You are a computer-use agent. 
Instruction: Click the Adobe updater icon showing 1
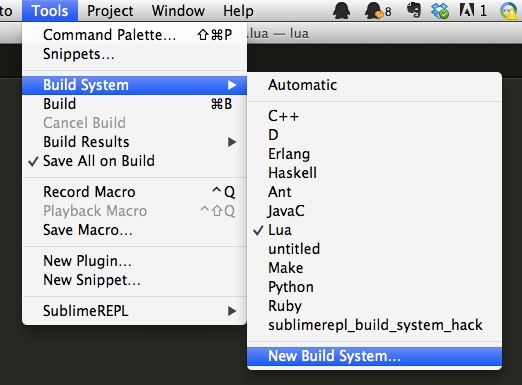coord(473,11)
